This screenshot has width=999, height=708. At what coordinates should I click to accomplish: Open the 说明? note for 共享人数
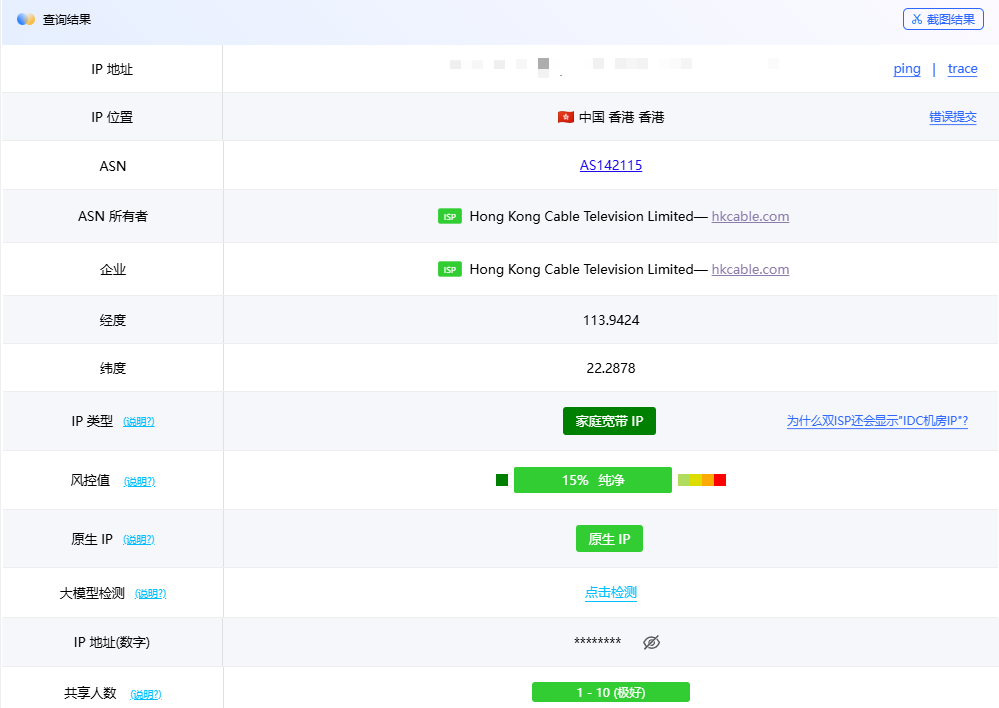tap(146, 693)
